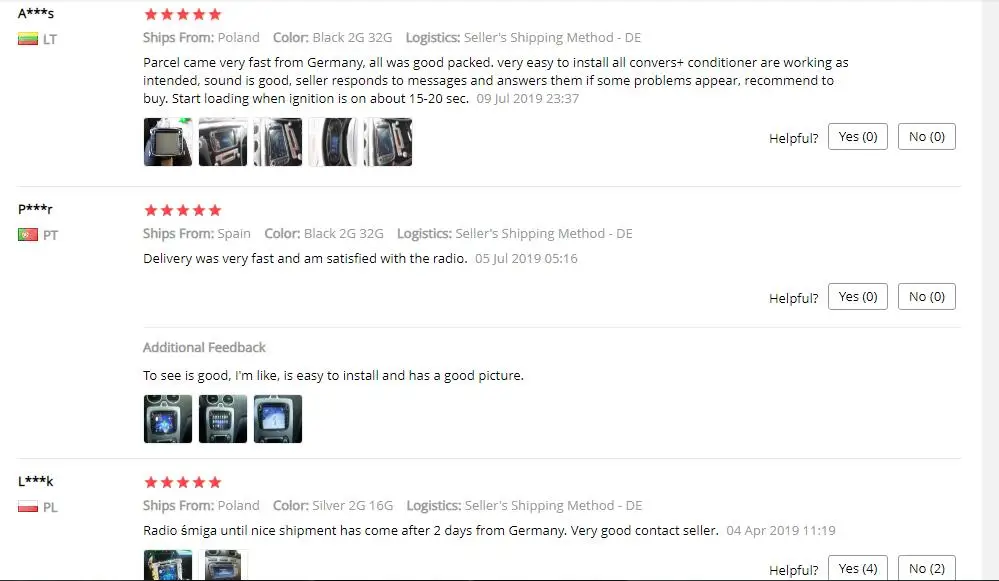The width and height of the screenshot is (999, 581).
Task: Mark A***s review helpful with Yes (0)
Action: pyautogui.click(x=858, y=136)
